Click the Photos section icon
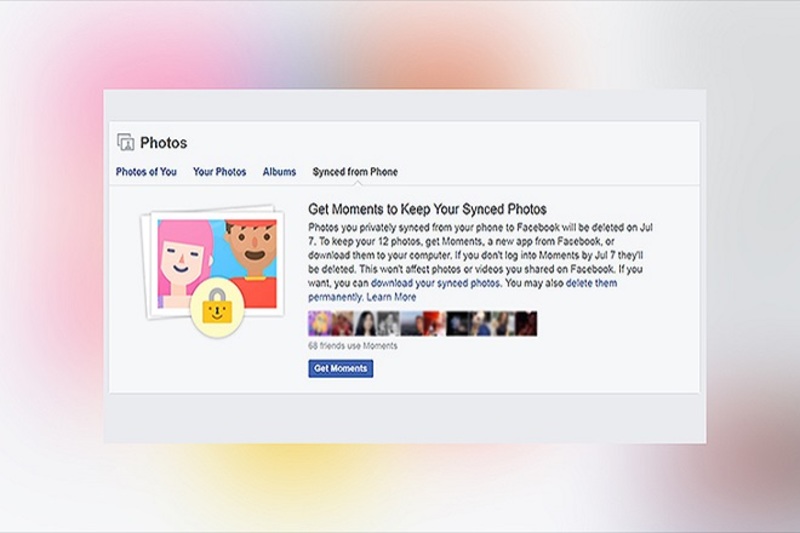800x533 pixels. [x=126, y=142]
